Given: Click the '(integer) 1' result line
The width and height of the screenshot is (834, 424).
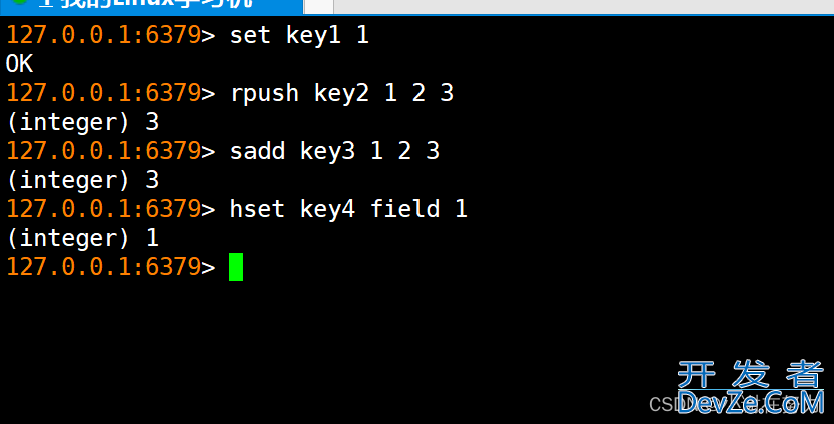Looking at the screenshot, I should (x=82, y=238).
